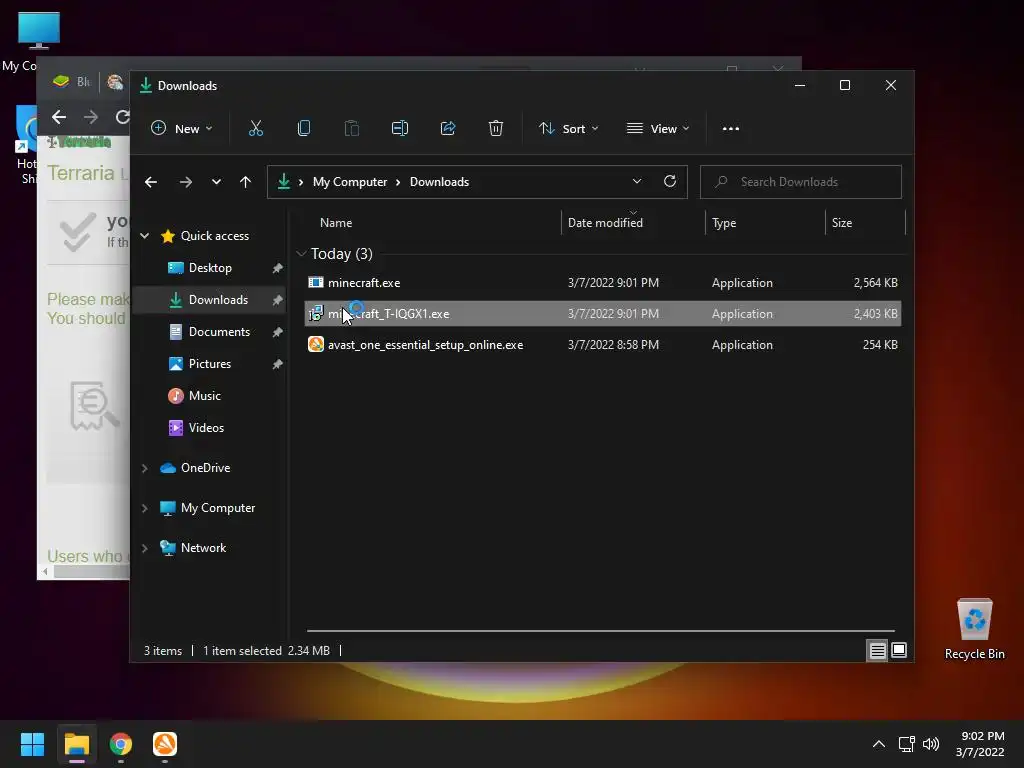Click the avast_one_essential_setup_online.exe file icon

[316, 345]
